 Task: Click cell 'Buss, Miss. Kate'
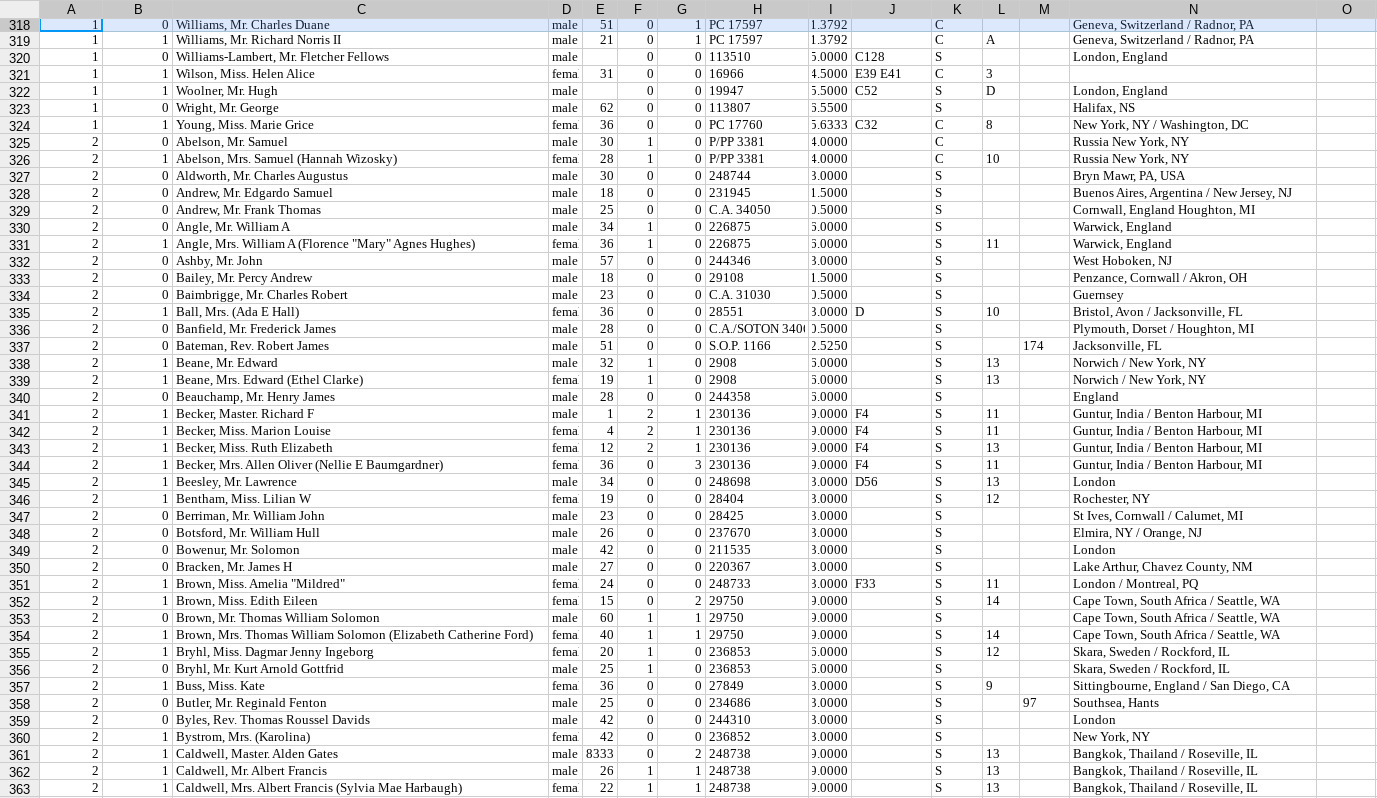[361, 686]
